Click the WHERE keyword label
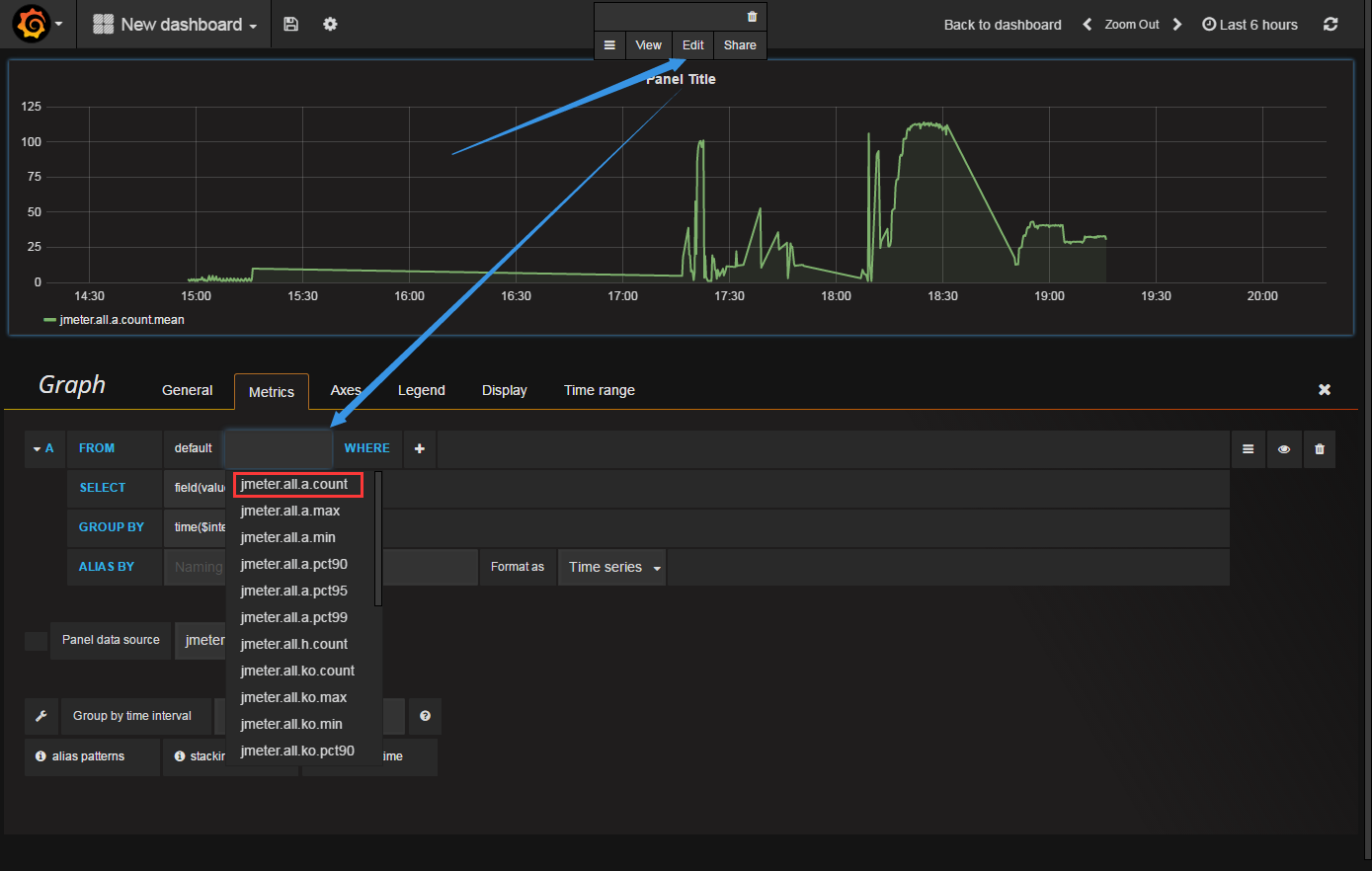 click(x=366, y=448)
